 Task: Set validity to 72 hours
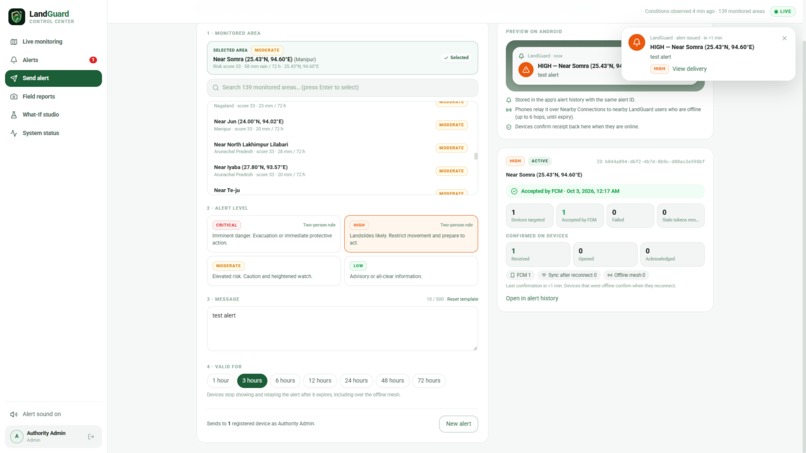pos(429,380)
